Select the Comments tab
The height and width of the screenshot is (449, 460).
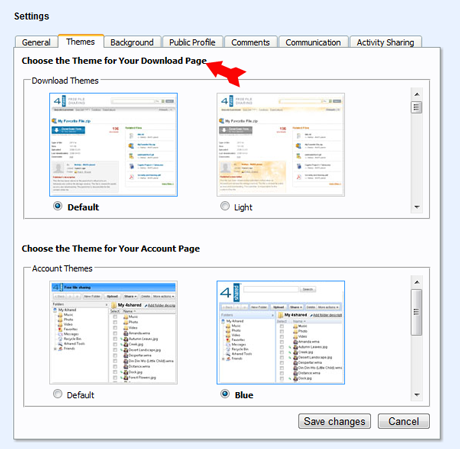pos(251,42)
